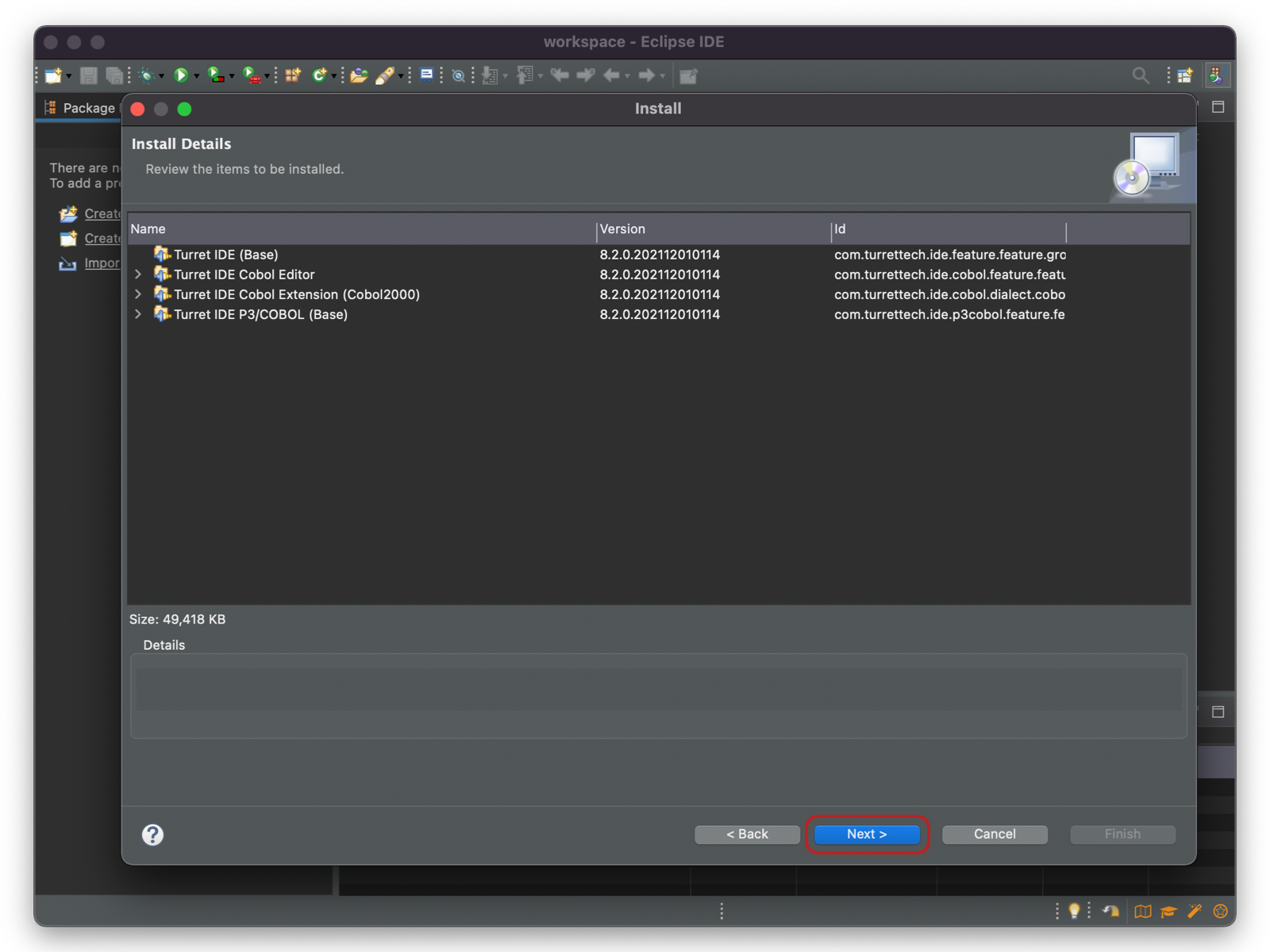Sort list by the Name column header
This screenshot has width=1270, height=952.
(362, 229)
